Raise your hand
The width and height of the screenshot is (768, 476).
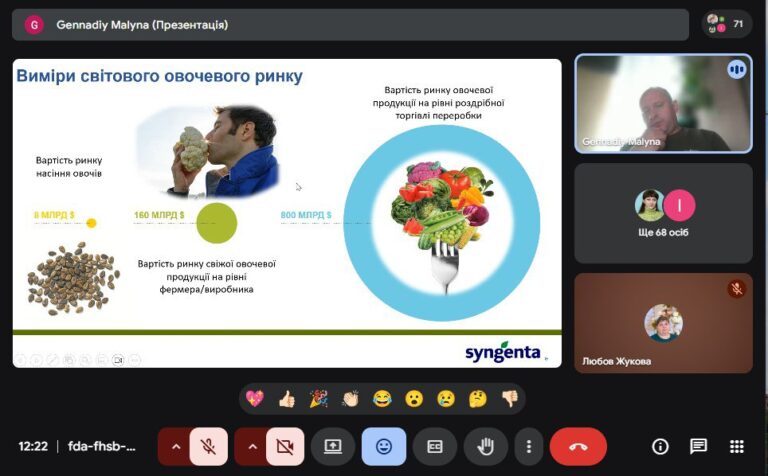tap(487, 447)
